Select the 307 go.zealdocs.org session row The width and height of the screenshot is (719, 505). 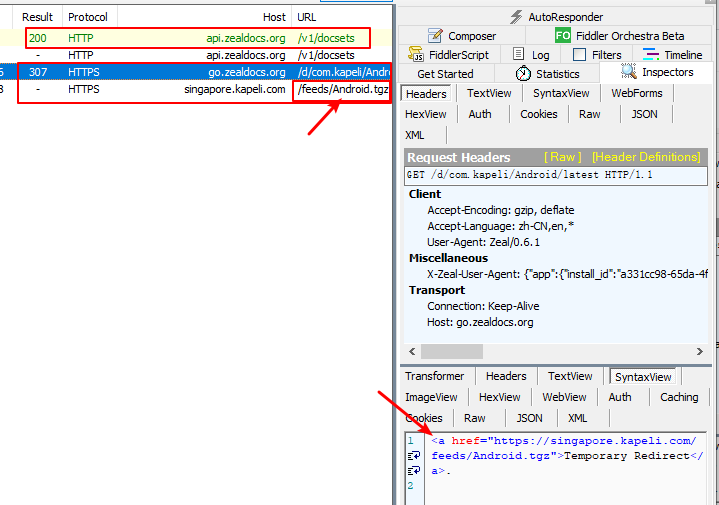tap(196, 72)
